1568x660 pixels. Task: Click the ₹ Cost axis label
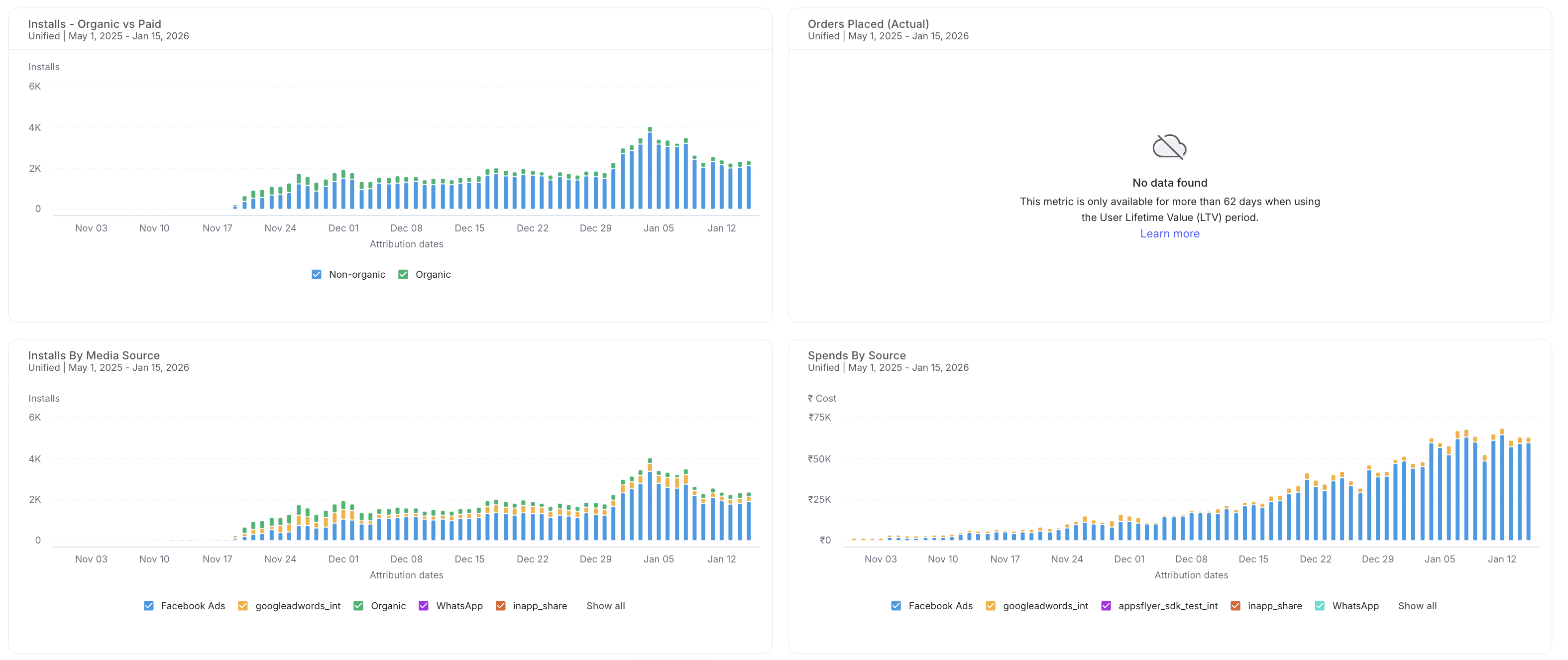click(x=822, y=398)
